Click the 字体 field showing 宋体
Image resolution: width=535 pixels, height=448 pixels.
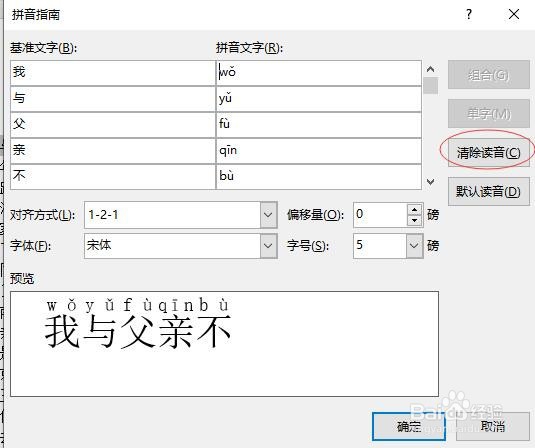click(x=172, y=246)
